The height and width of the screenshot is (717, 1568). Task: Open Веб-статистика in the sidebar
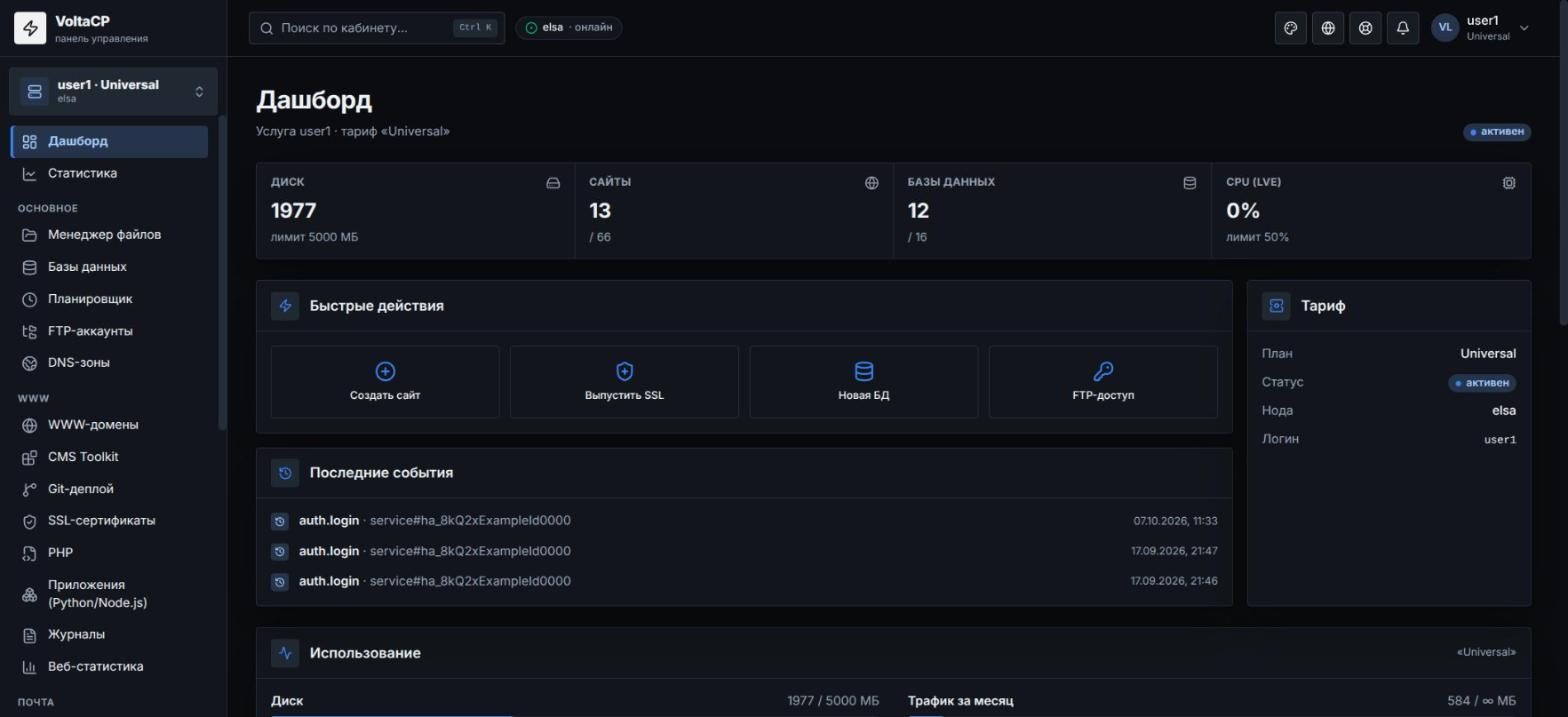pos(110,667)
